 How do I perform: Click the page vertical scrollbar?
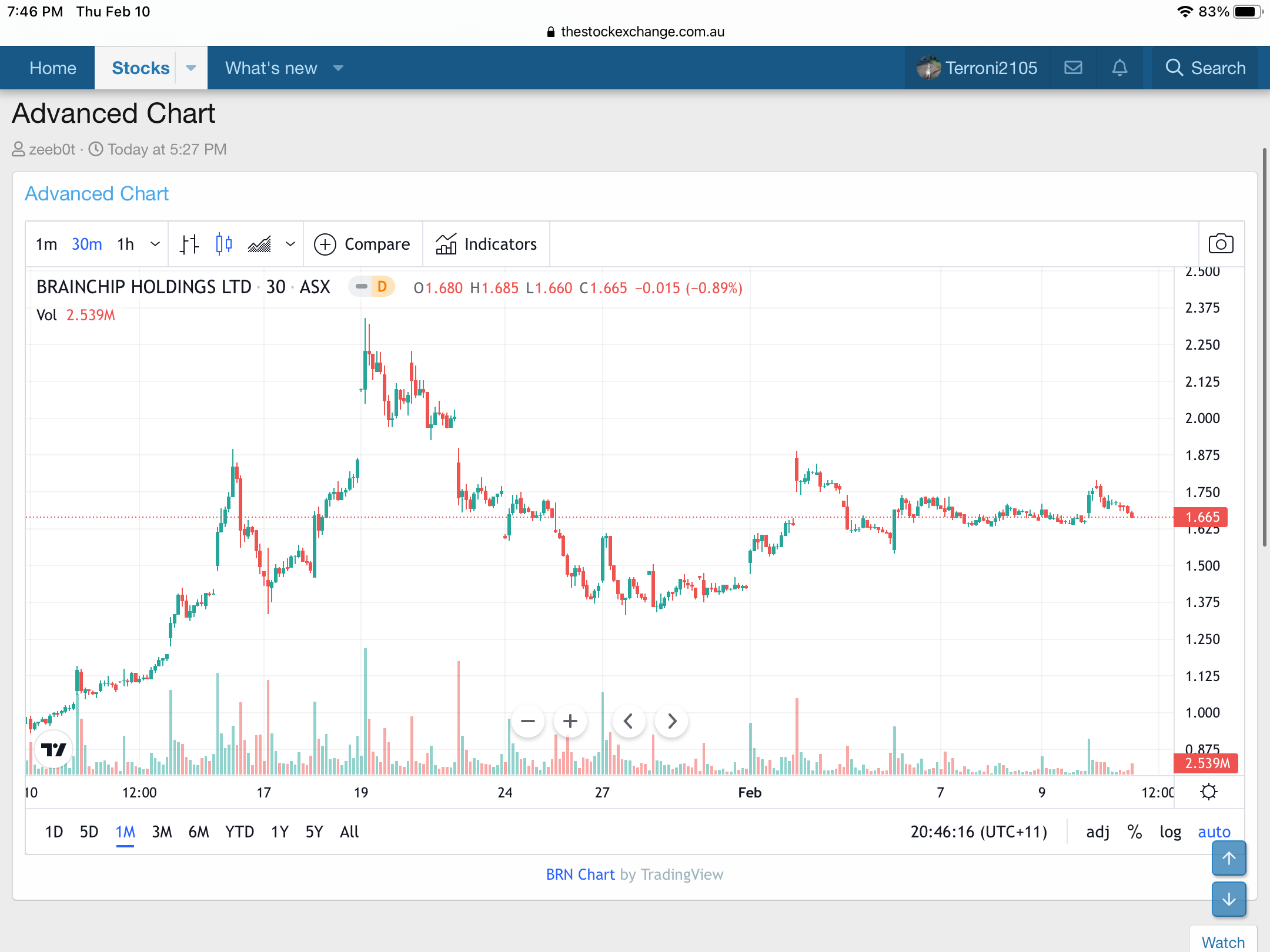tap(1265, 347)
